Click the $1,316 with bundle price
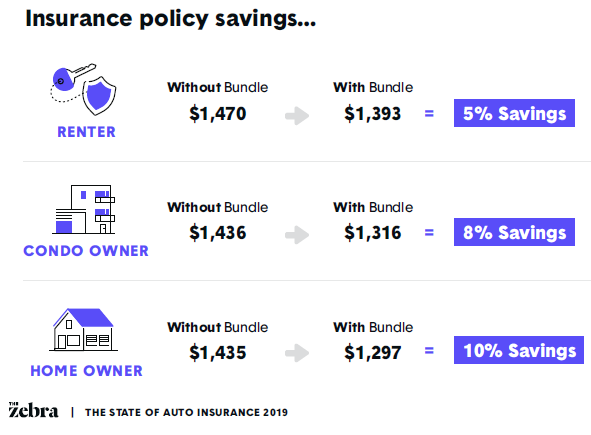Screen dimensions: 591x435 (x=372, y=233)
